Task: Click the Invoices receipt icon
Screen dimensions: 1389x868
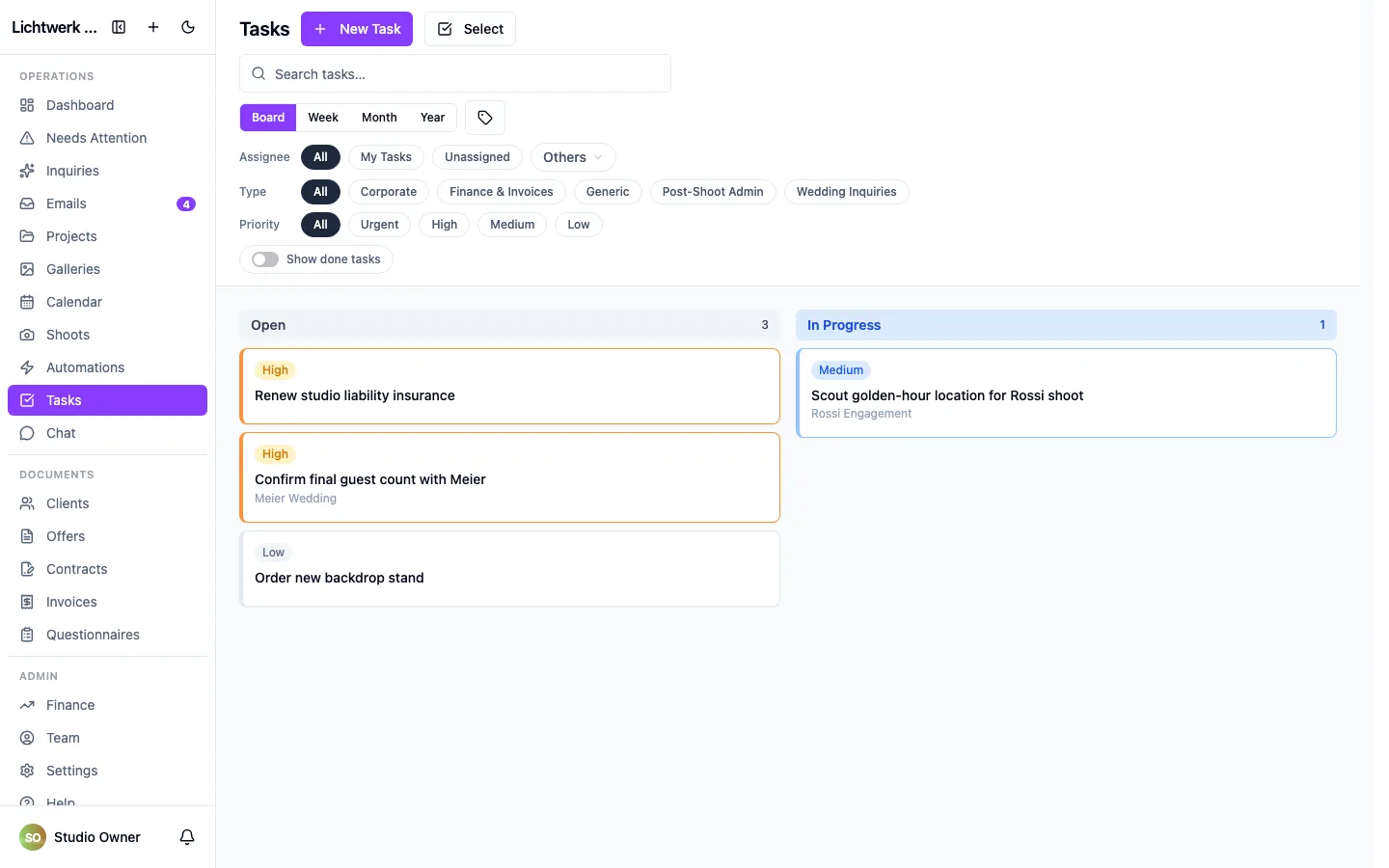Action: coord(27,602)
